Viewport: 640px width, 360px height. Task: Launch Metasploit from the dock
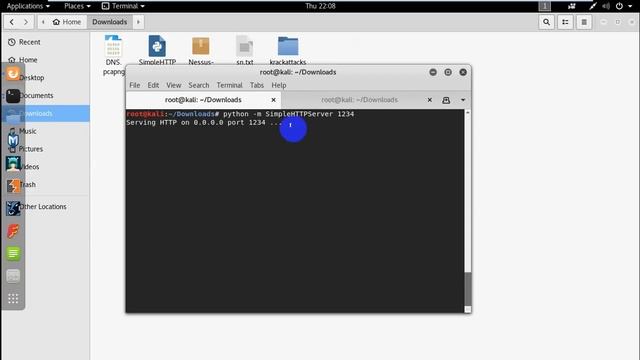13,140
